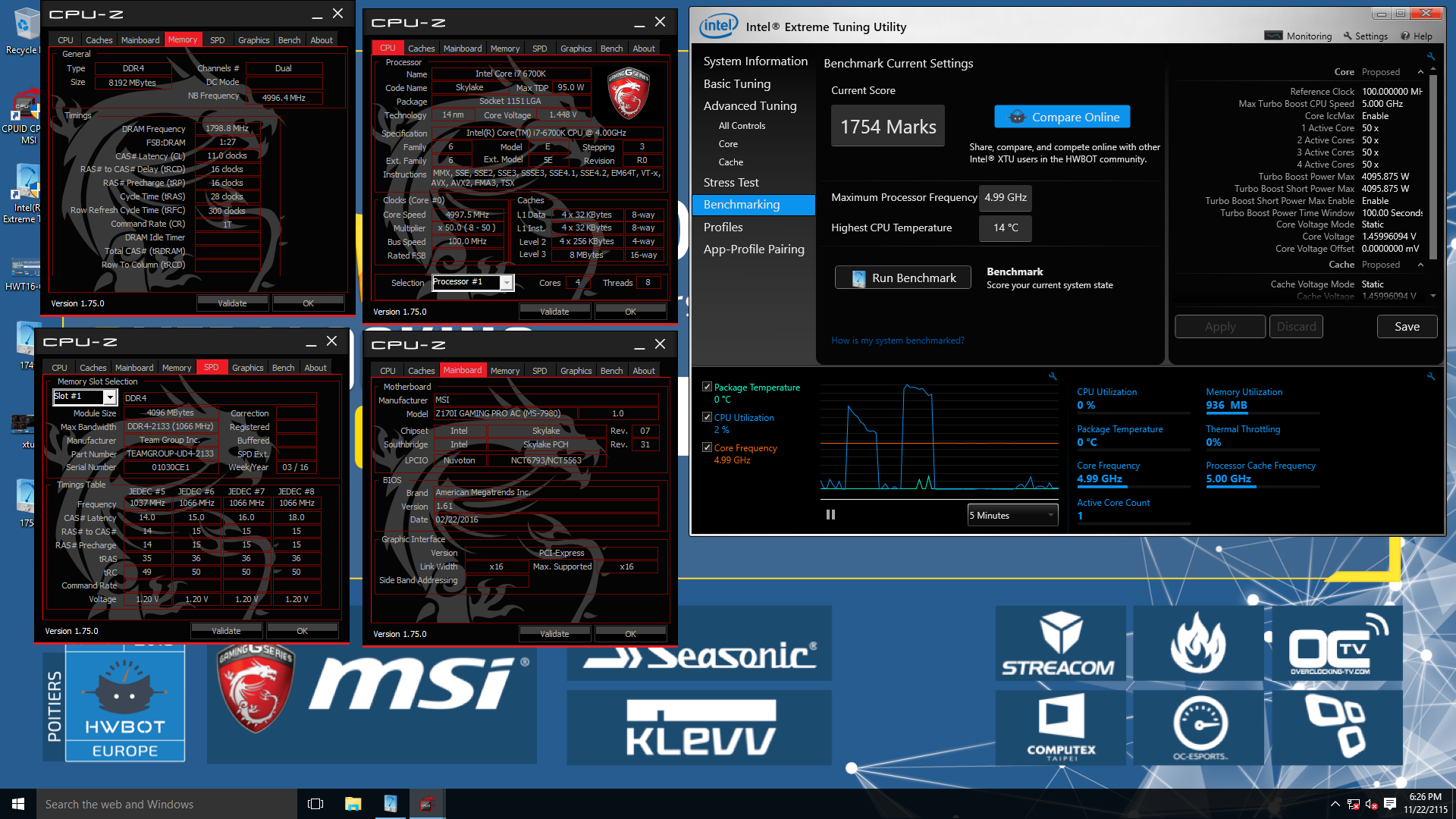The width and height of the screenshot is (1456, 819).
Task: Open the 5 Minutes time range dropdown
Action: point(1012,516)
